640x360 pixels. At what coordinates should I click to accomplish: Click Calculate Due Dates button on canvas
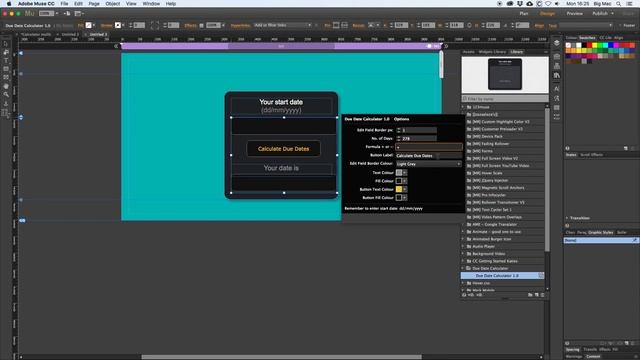point(283,149)
